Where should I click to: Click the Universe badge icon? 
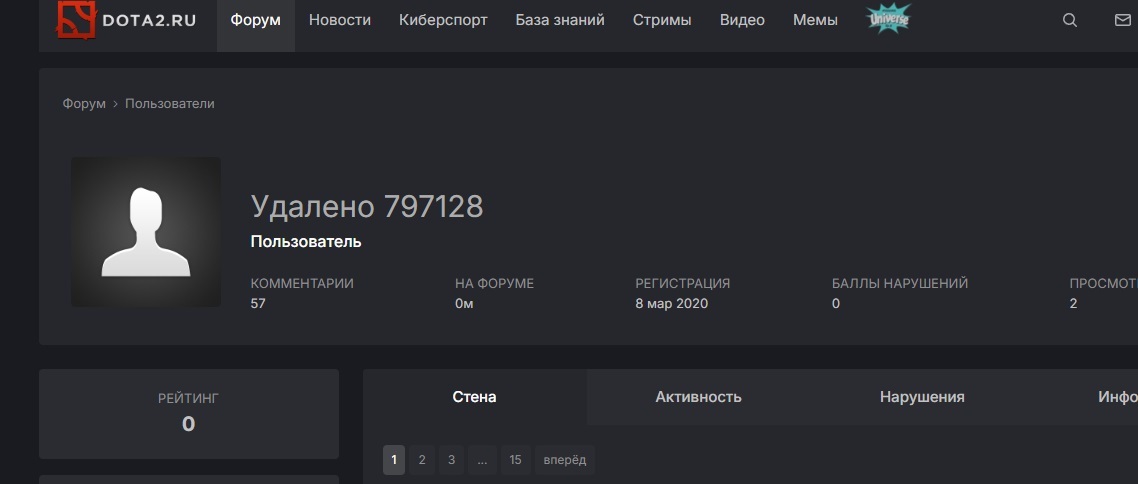[888, 19]
